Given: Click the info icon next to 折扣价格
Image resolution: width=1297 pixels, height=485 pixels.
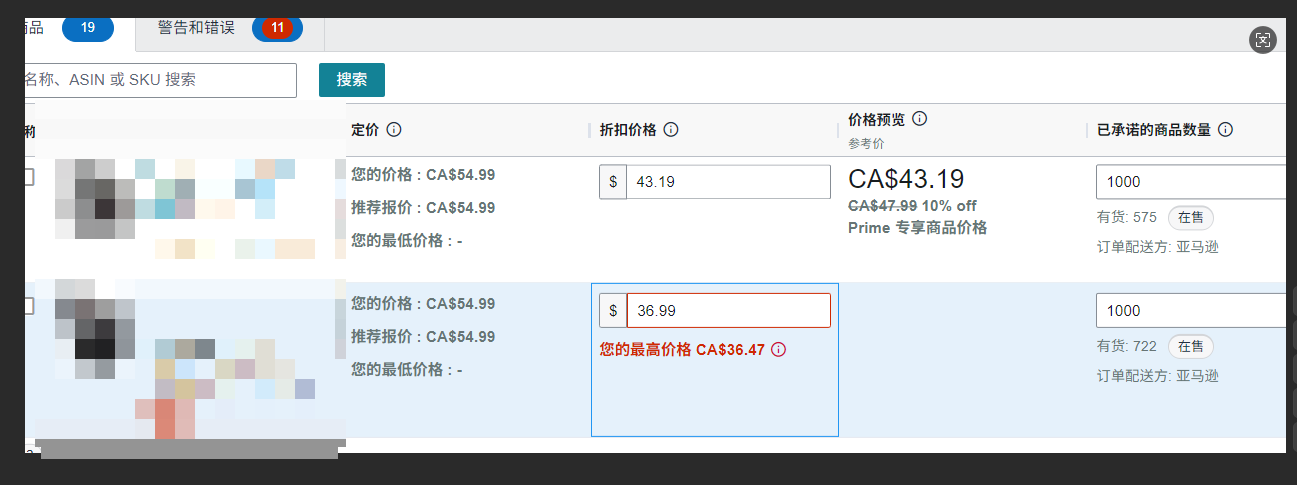Looking at the screenshot, I should [671, 130].
